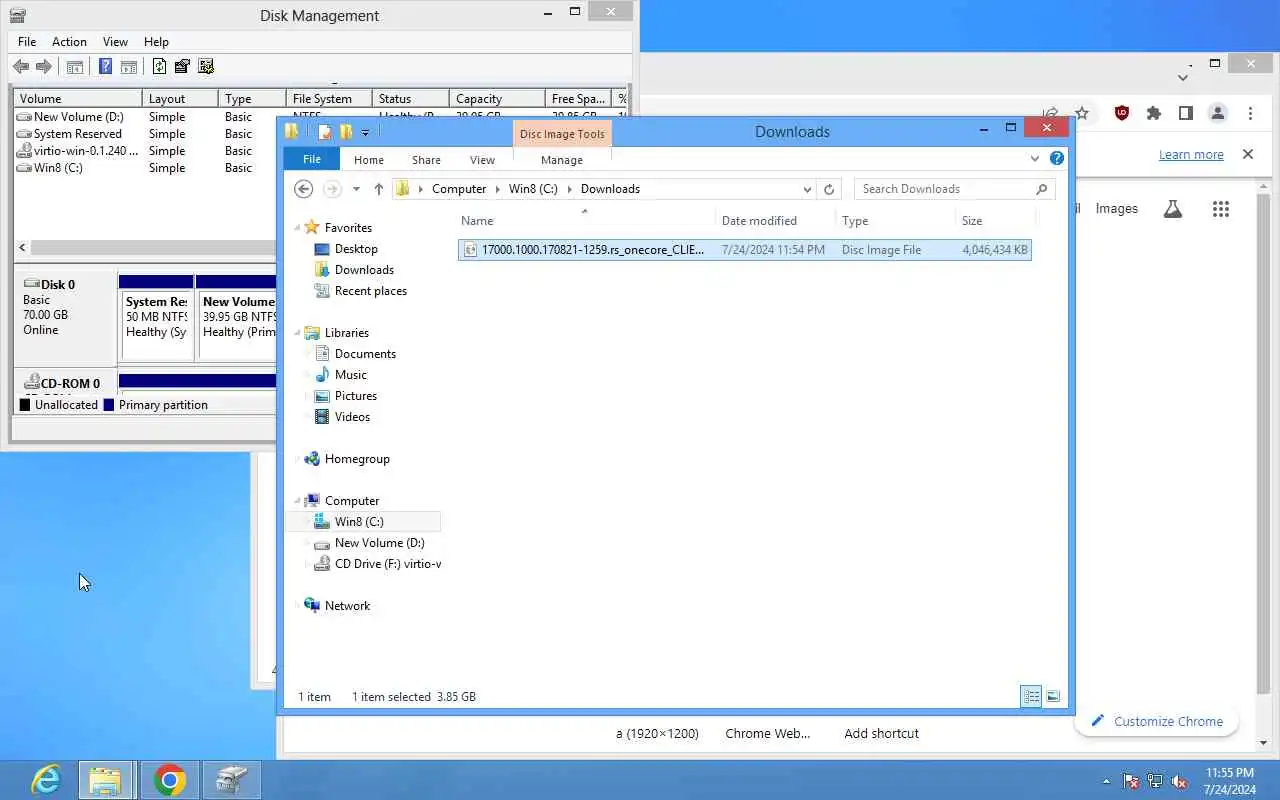Click Images link in Chrome
The width and height of the screenshot is (1280, 800).
pos(1116,208)
